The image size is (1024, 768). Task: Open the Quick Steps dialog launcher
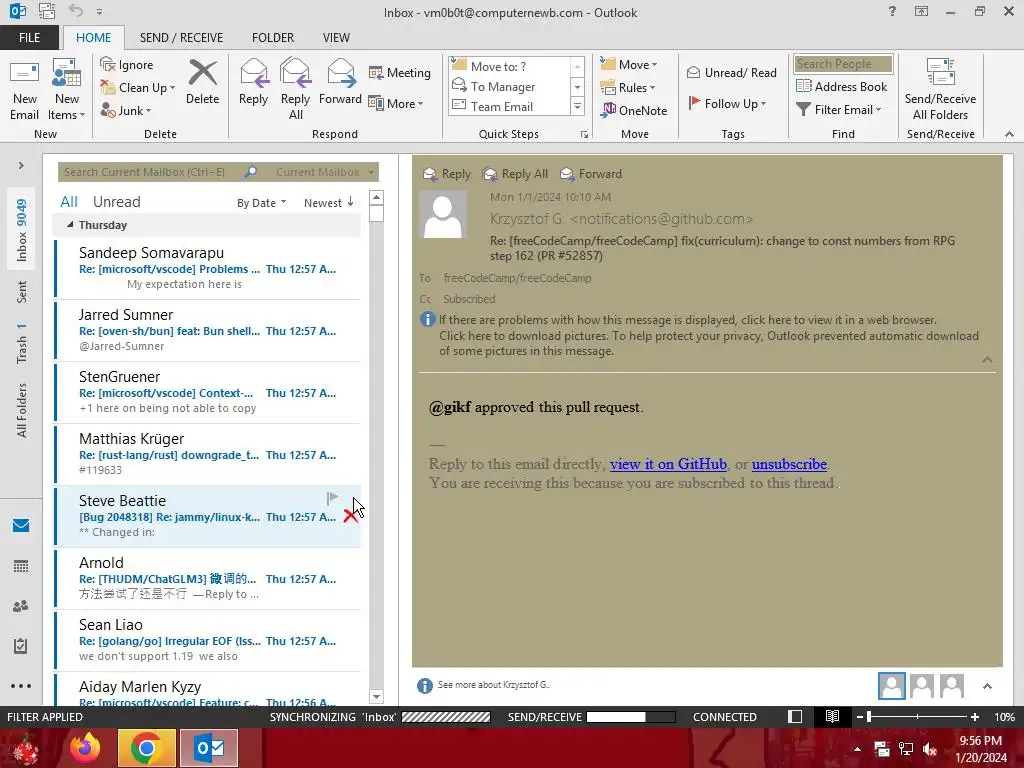[x=584, y=135]
